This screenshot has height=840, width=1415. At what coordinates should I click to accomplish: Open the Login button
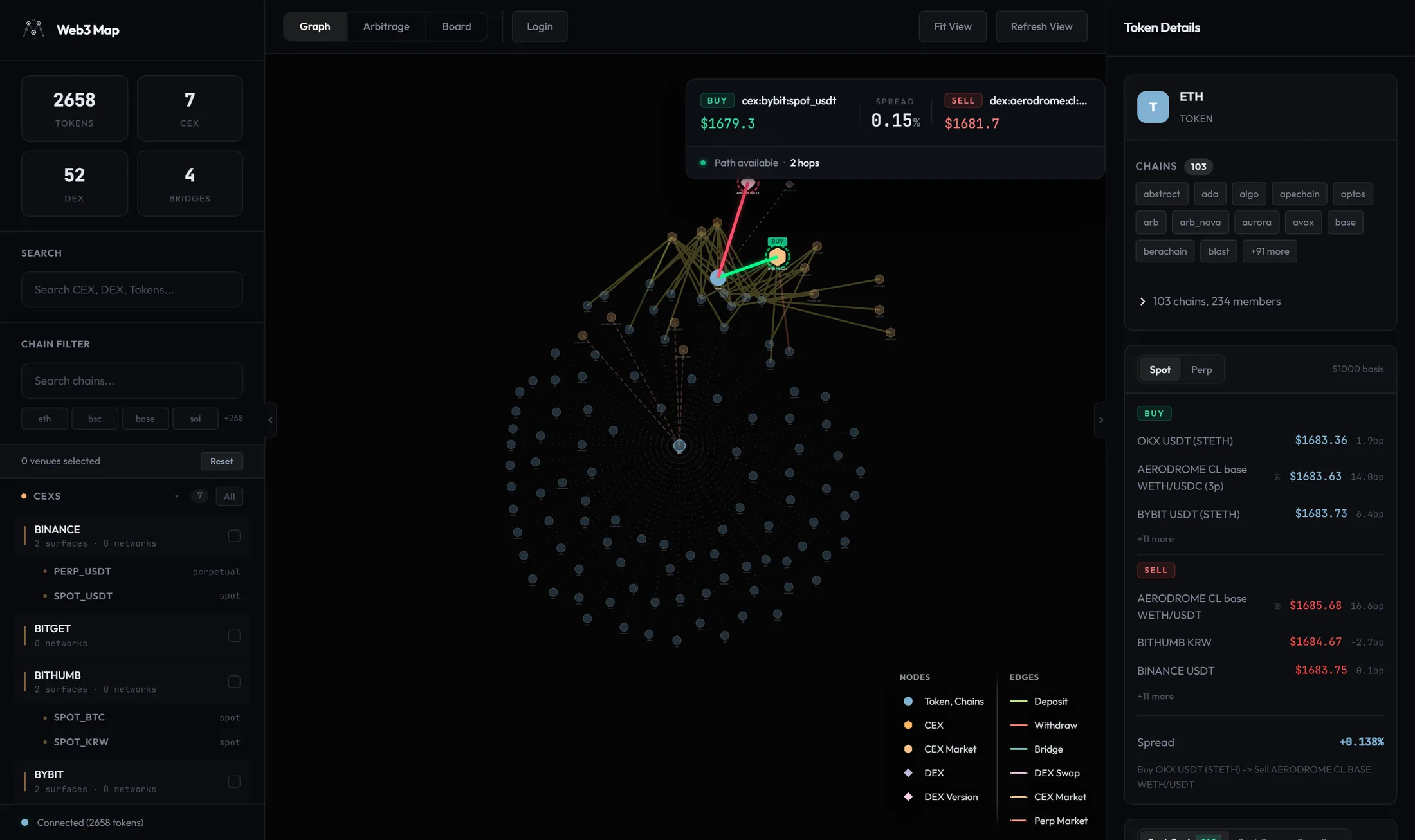pyautogui.click(x=540, y=26)
